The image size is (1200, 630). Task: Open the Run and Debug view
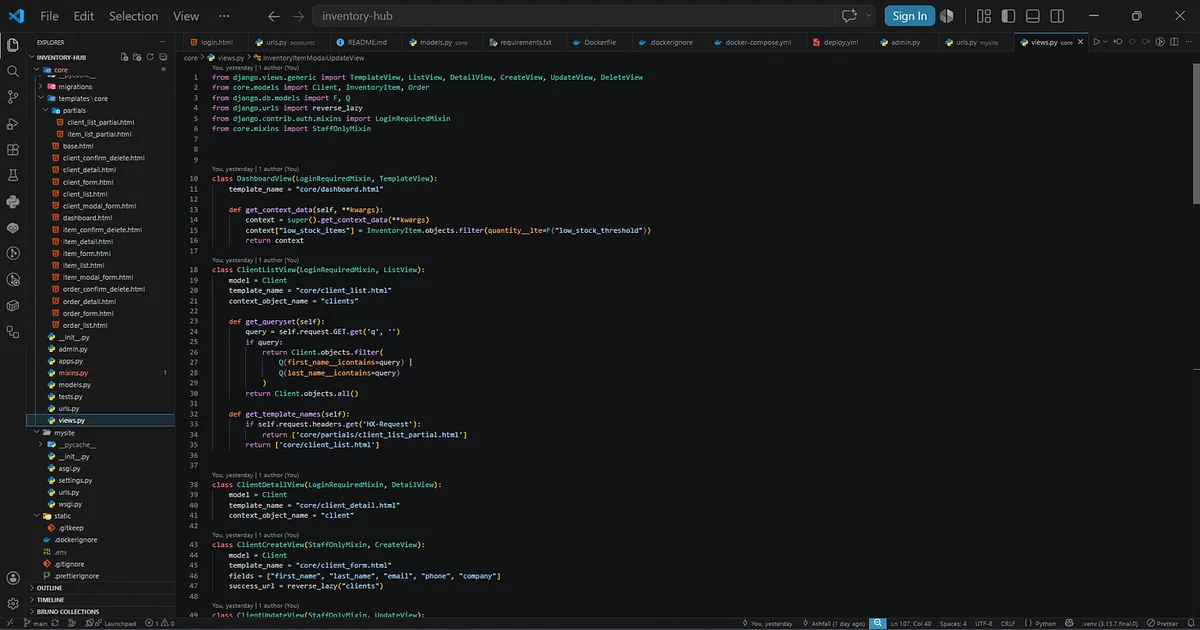pos(13,123)
